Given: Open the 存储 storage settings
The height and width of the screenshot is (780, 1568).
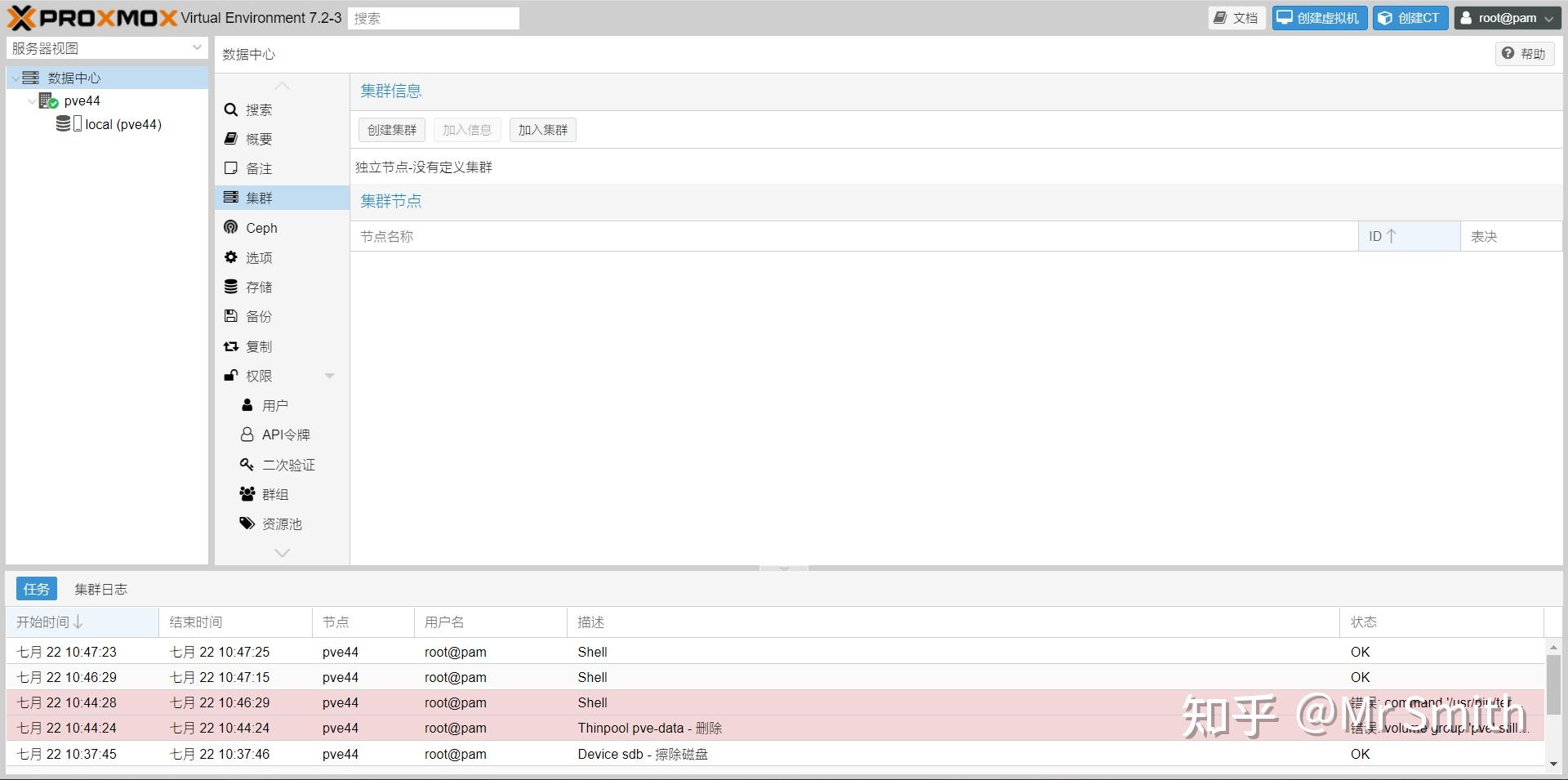Looking at the screenshot, I should point(259,287).
